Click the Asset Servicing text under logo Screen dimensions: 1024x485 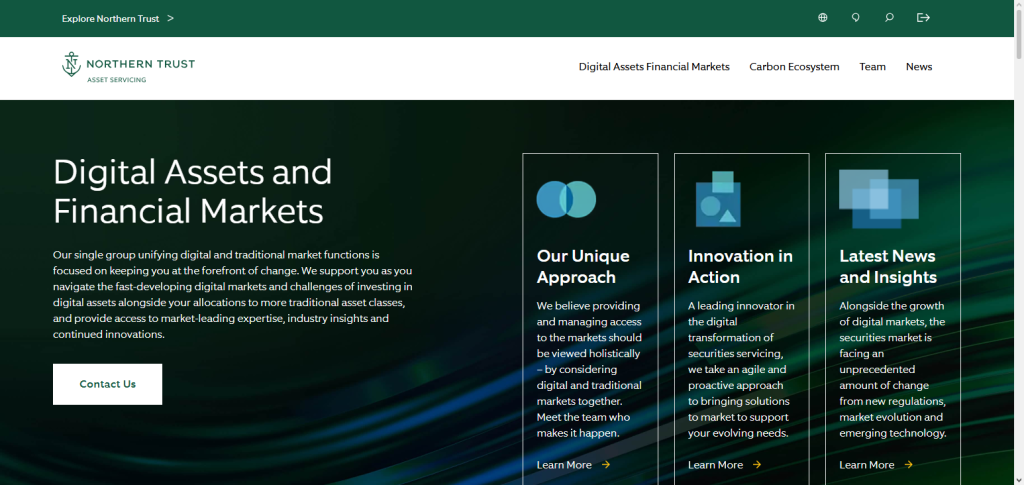(117, 80)
